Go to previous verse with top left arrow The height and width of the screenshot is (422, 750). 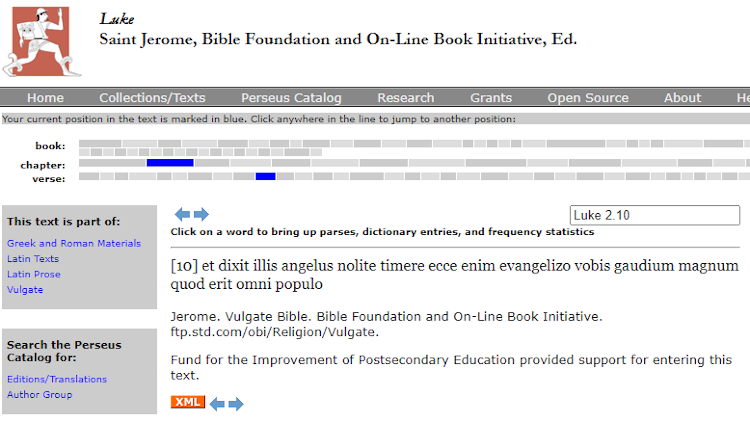182,214
